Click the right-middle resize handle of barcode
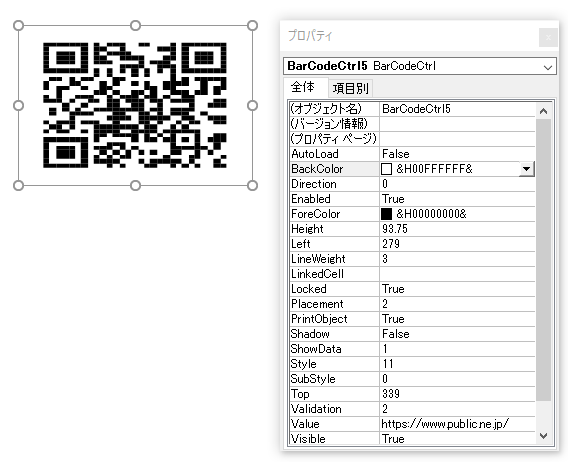Image resolution: width=568 pixels, height=462 pixels. (252, 105)
